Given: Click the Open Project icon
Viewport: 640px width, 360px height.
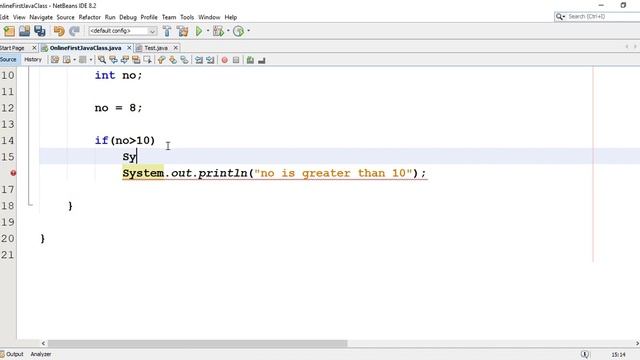Looking at the screenshot, I should pyautogui.click(x=24, y=31).
